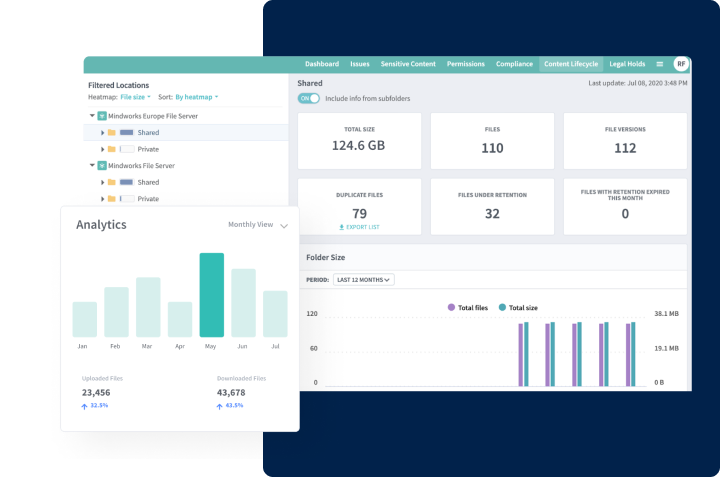This screenshot has width=720, height=477.
Task: Open the Monthly View dropdown in Analytics
Action: [257, 225]
